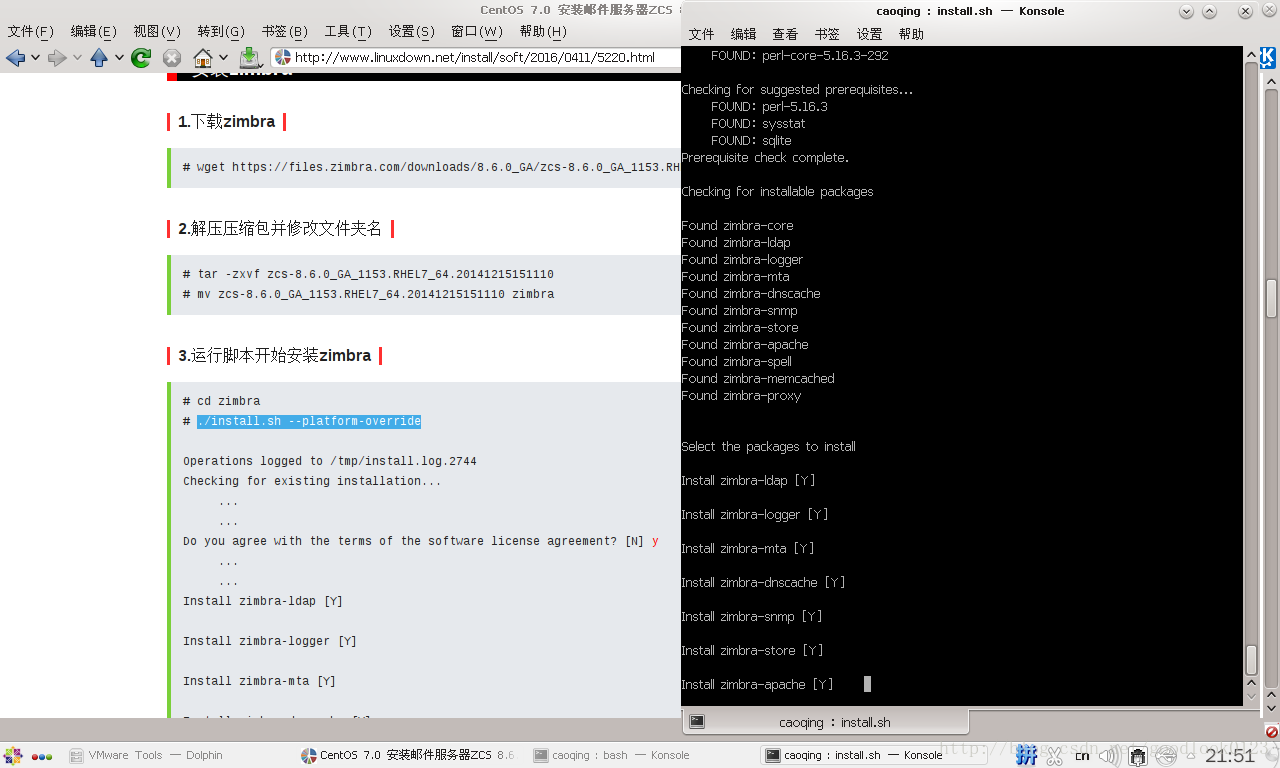Click the blue 拼 input method icon
The height and width of the screenshot is (768, 1280).
(1026, 756)
